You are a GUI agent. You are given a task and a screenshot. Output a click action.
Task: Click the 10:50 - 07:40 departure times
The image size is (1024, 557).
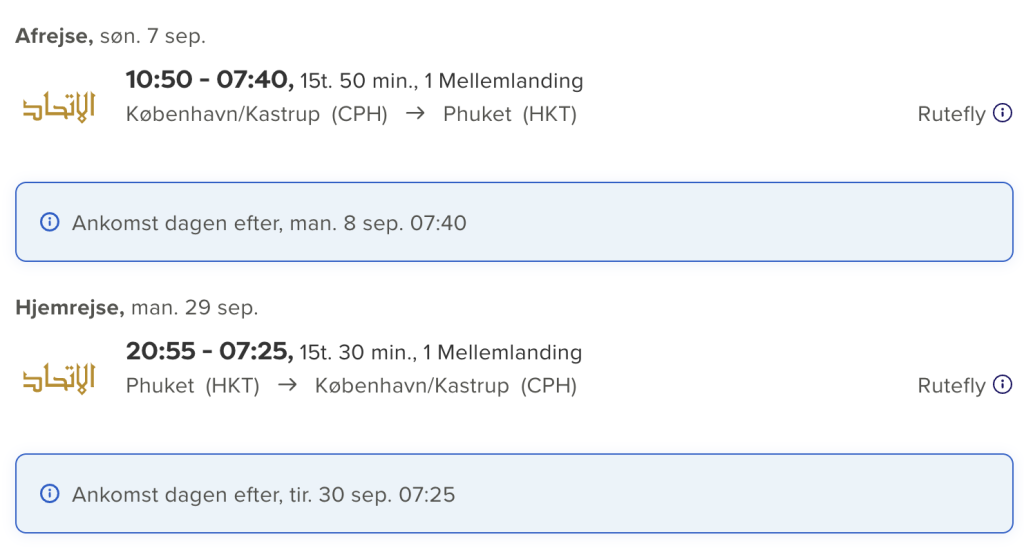coord(209,80)
